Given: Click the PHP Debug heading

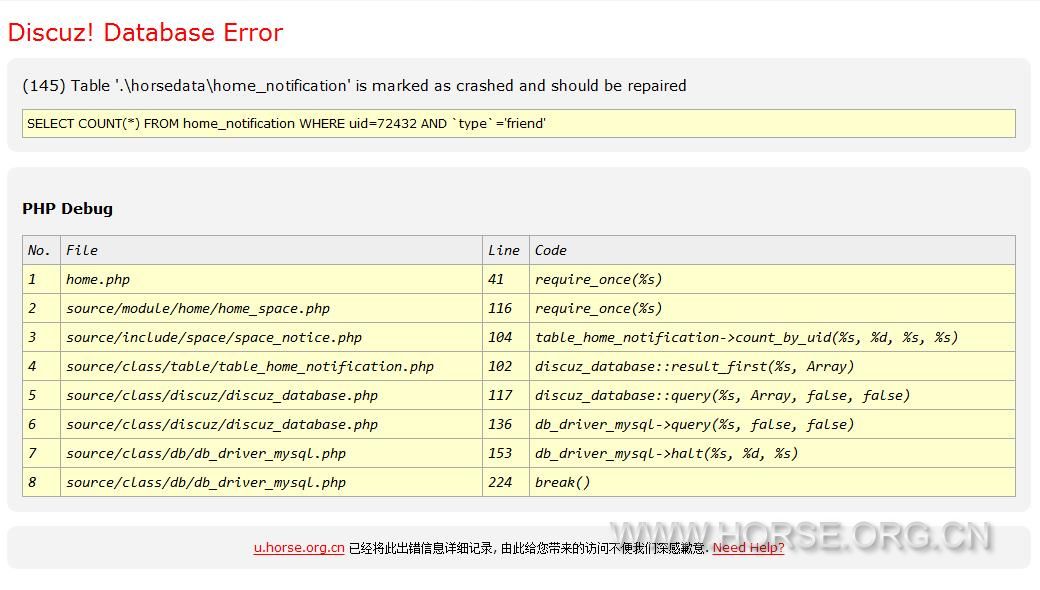Looking at the screenshot, I should point(68,208).
